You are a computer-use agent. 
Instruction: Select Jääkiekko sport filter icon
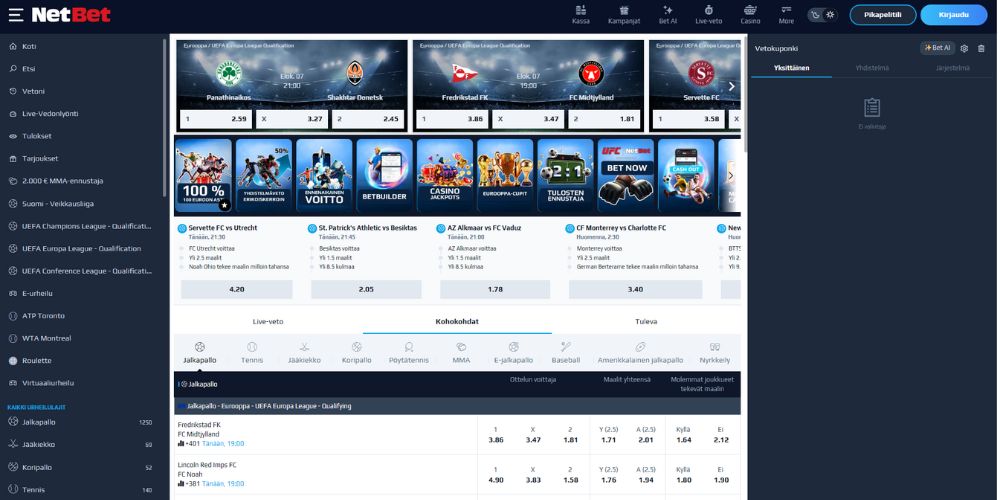point(304,353)
